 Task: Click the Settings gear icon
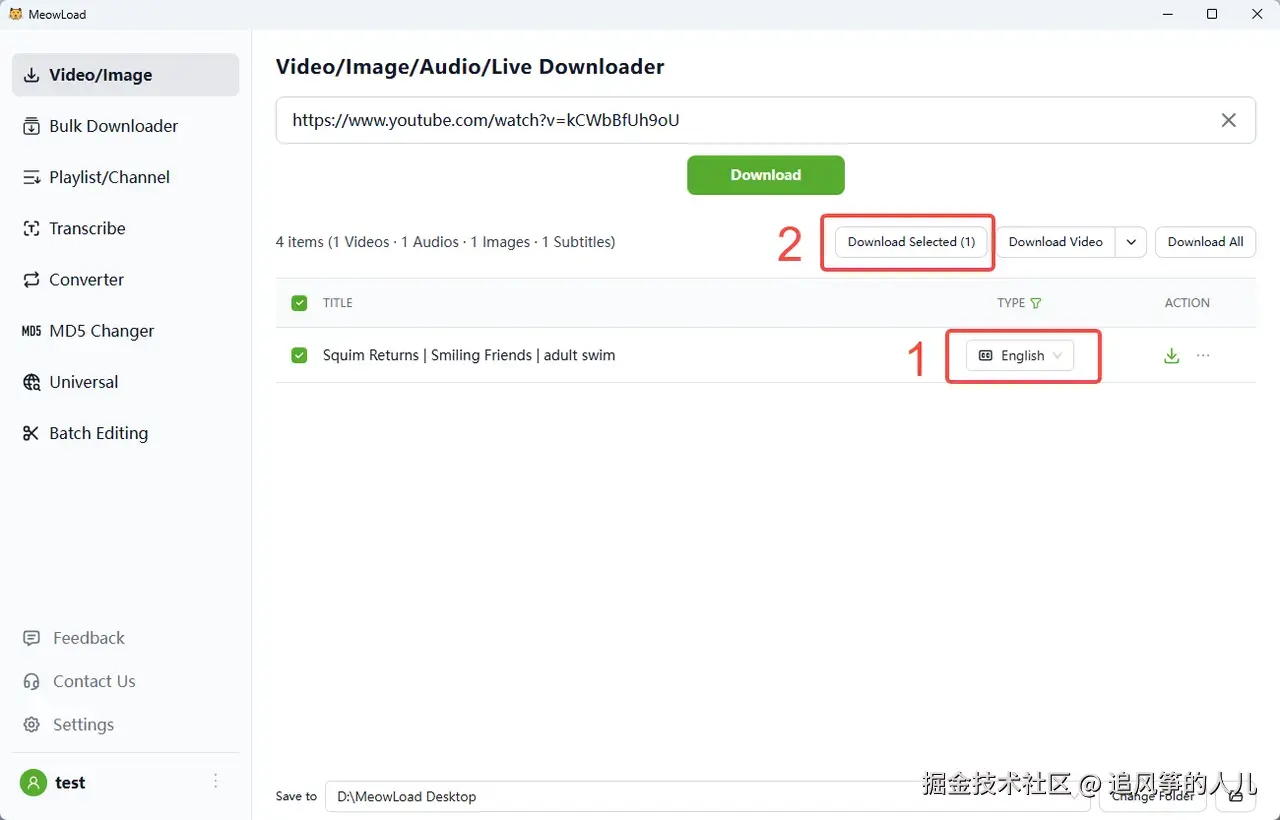(32, 724)
